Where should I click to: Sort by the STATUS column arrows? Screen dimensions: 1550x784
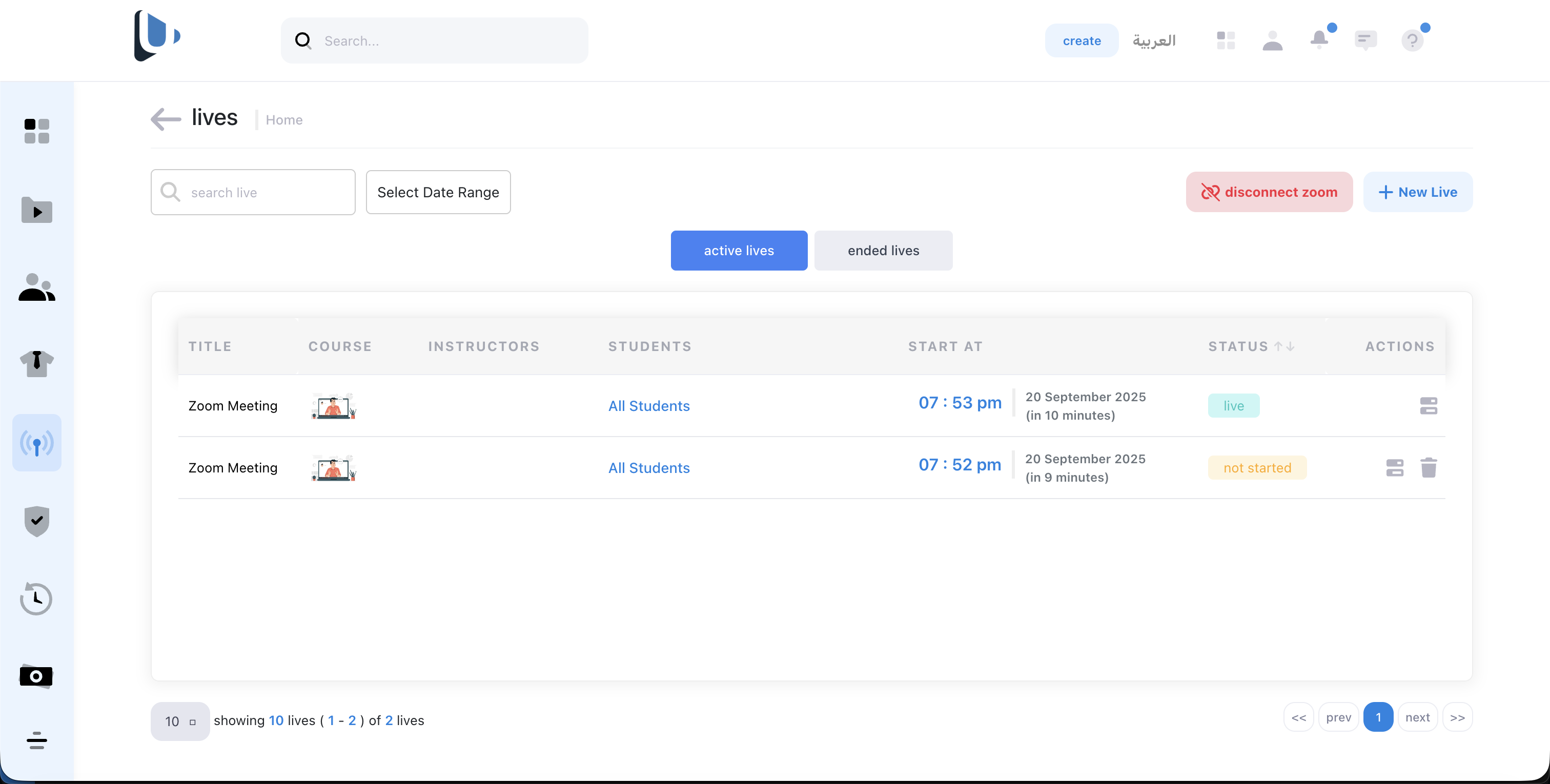[1284, 346]
